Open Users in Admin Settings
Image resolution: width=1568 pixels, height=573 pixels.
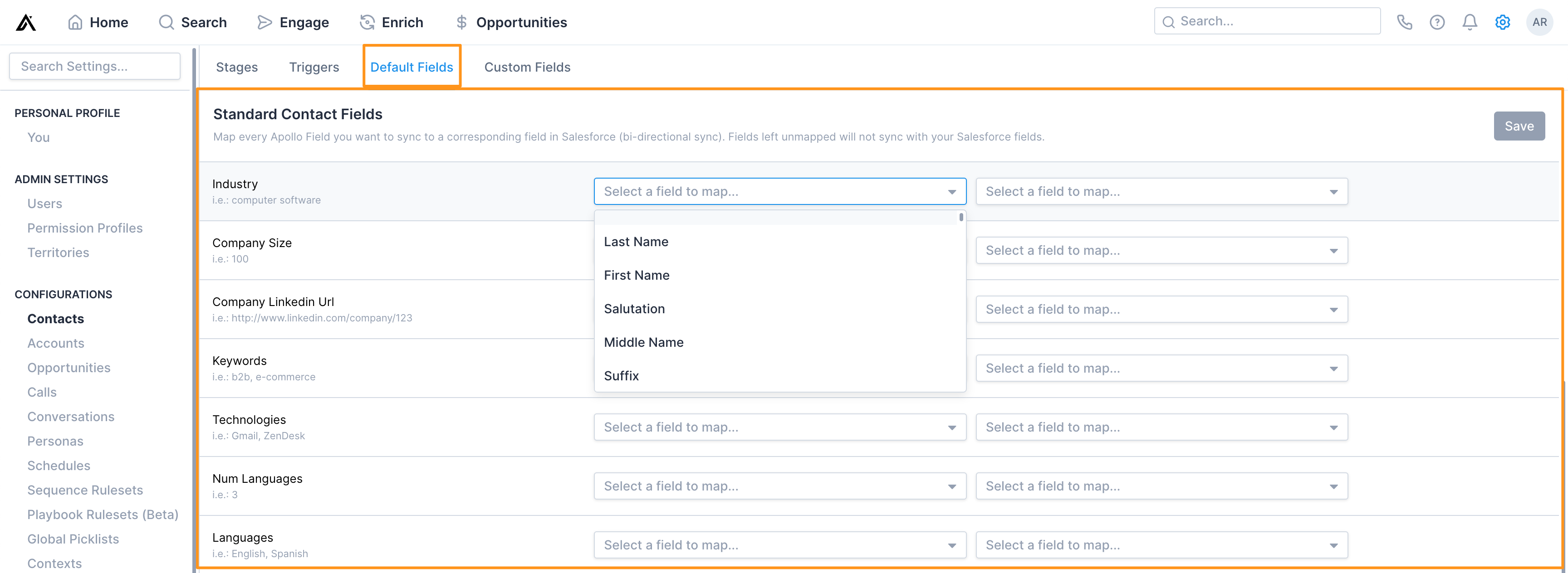tap(44, 204)
